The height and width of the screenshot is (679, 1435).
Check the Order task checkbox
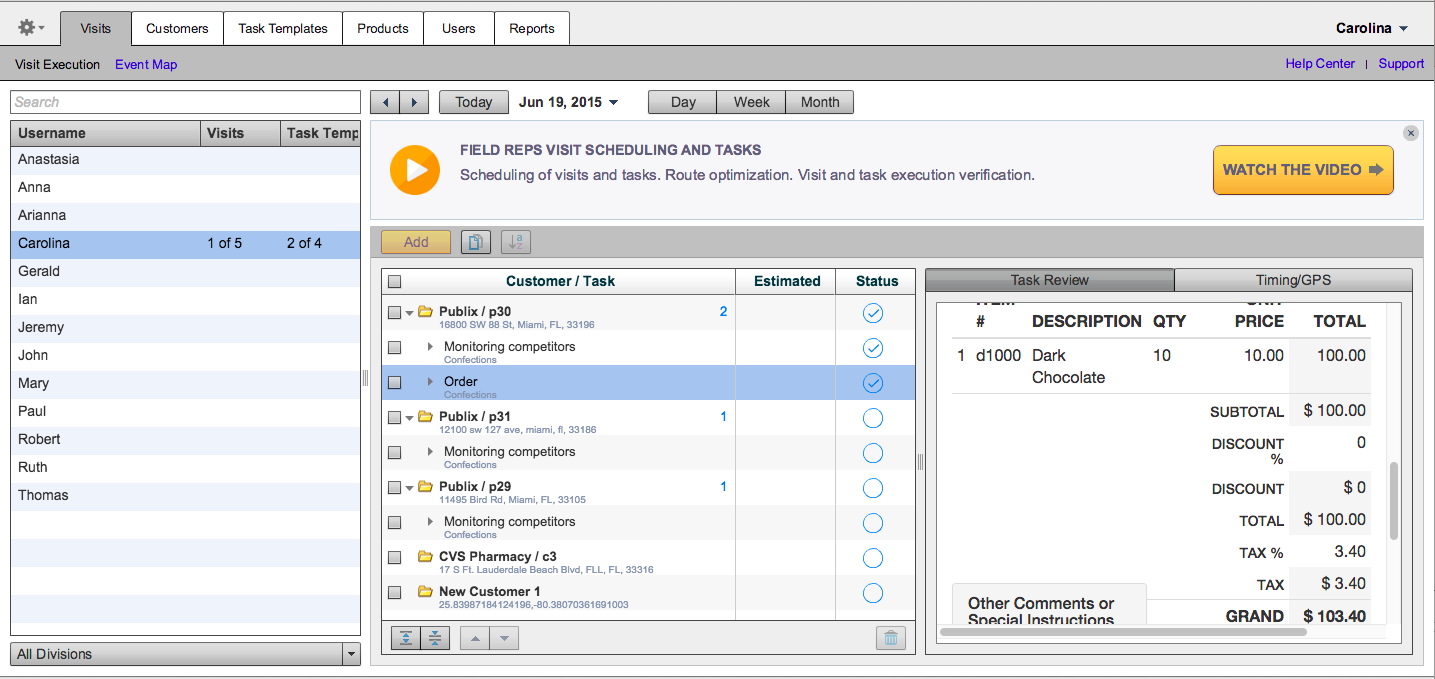coord(395,383)
